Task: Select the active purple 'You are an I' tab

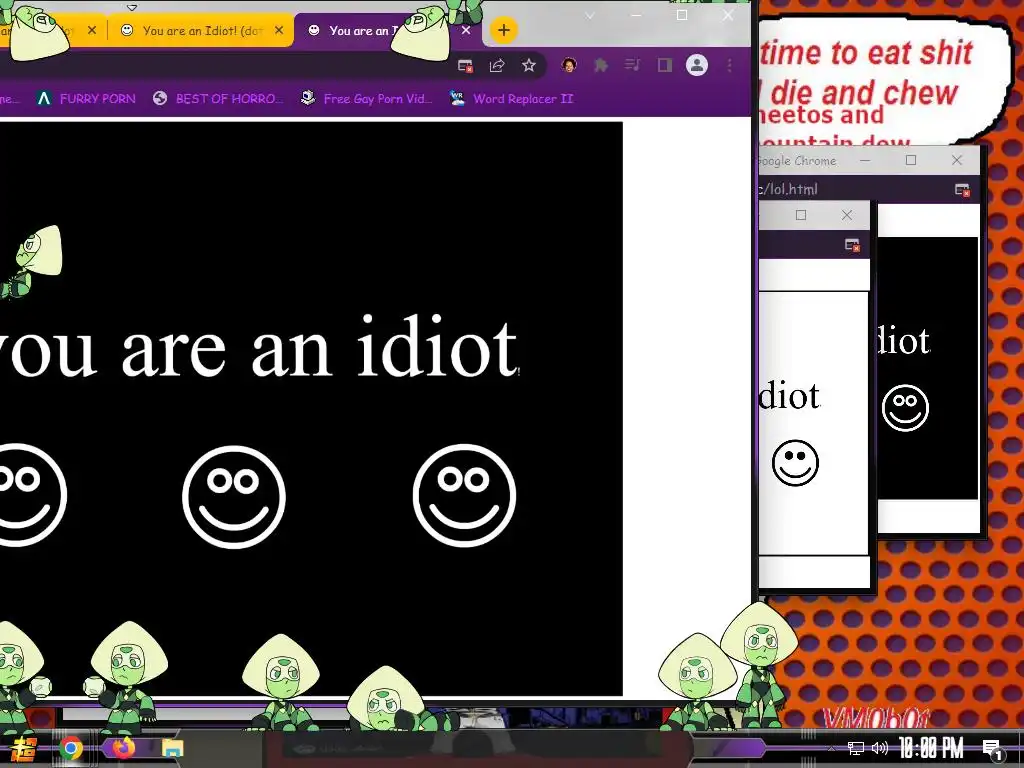Action: point(387,31)
